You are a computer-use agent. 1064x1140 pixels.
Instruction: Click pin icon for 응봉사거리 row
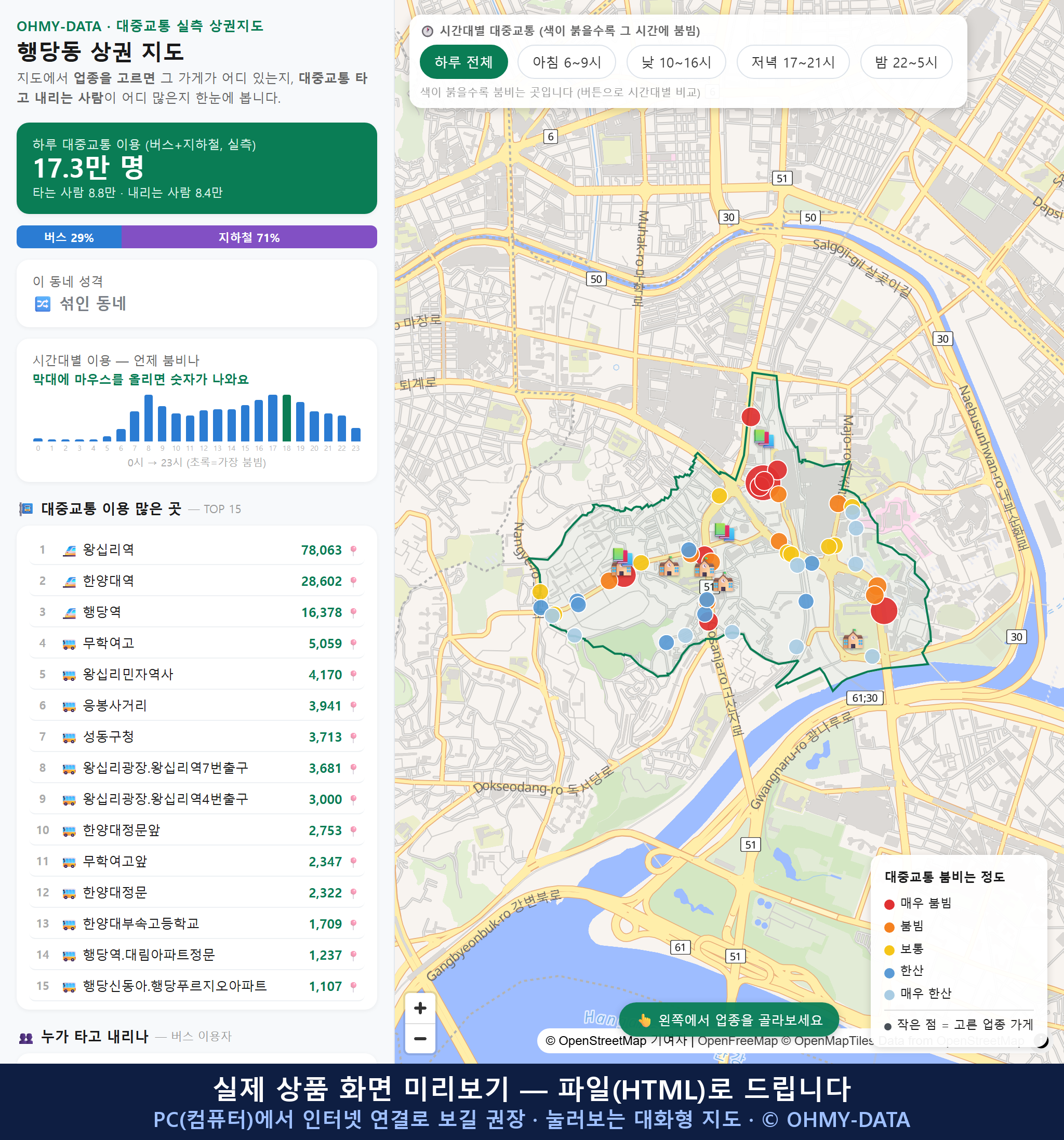point(353,706)
